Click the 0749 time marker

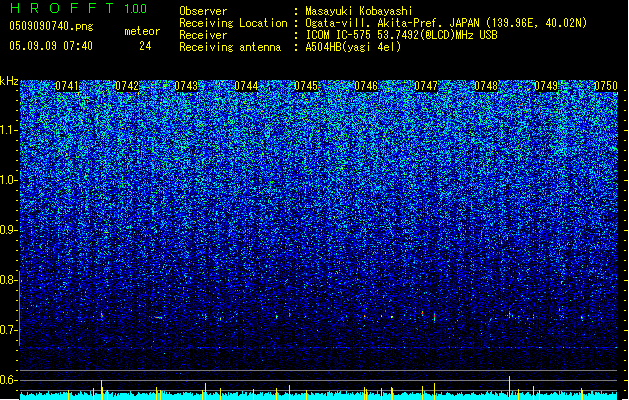pyautogui.click(x=546, y=86)
